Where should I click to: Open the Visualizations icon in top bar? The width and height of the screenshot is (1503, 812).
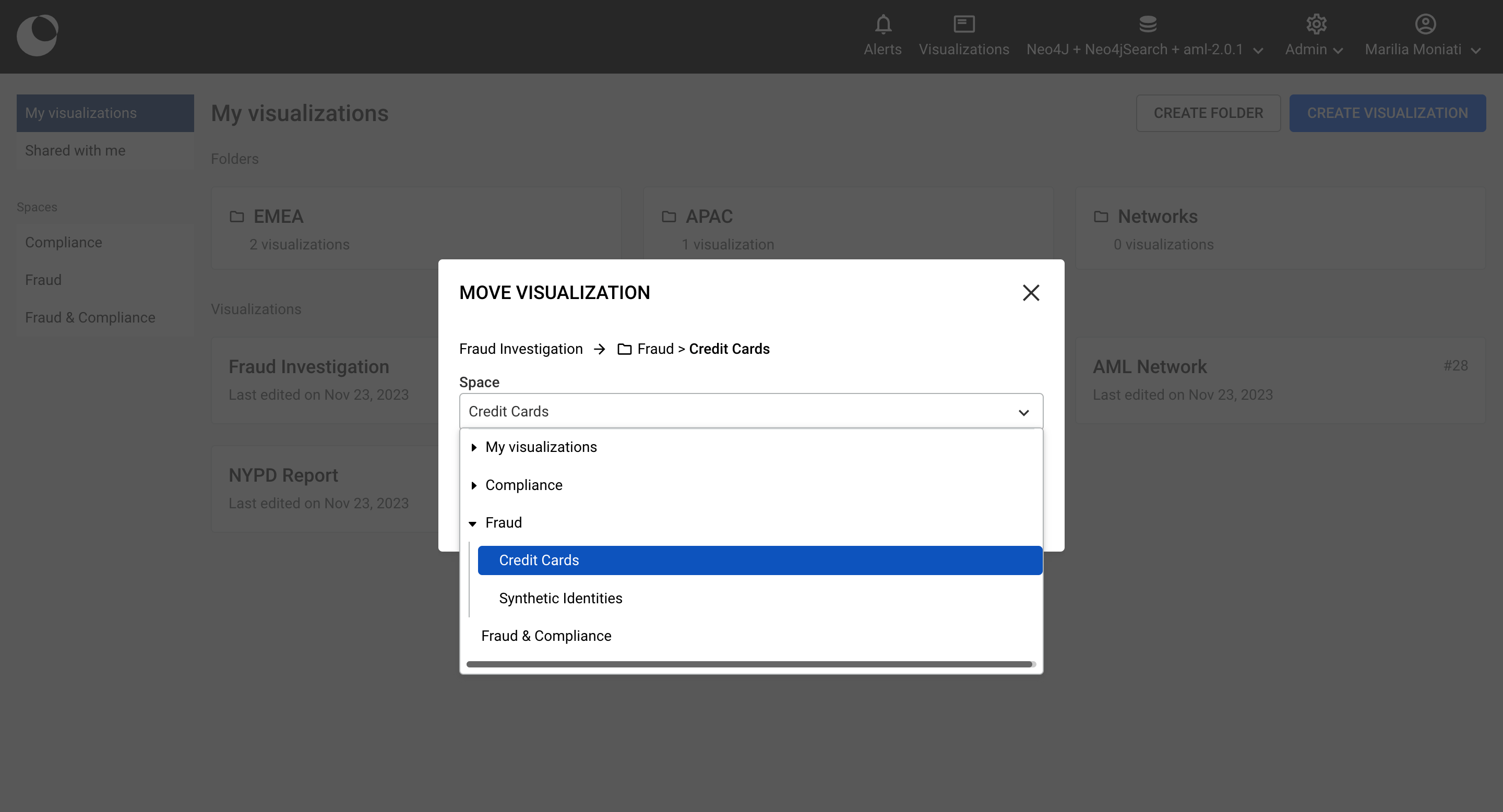click(x=963, y=25)
